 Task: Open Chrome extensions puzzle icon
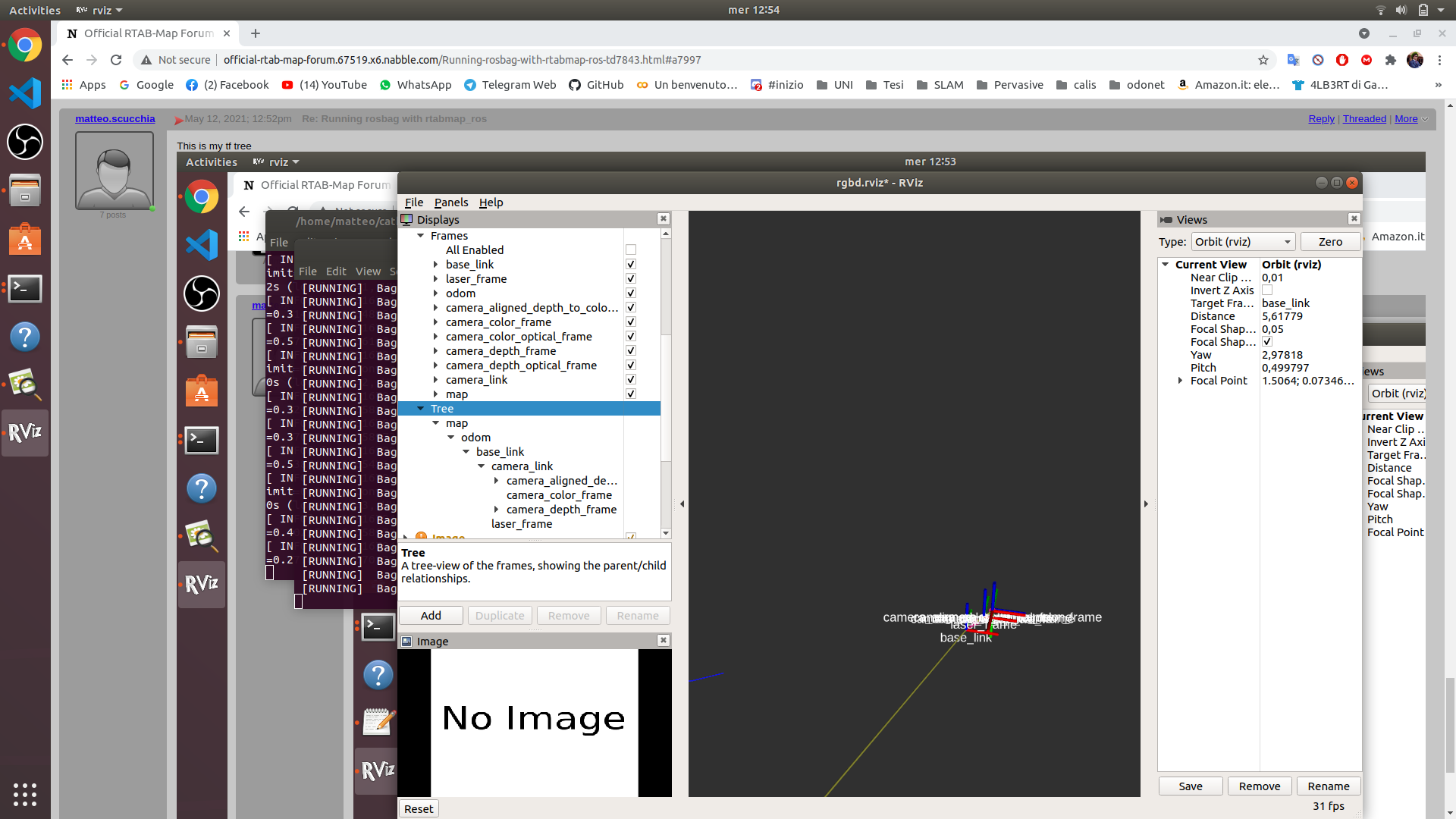(1390, 60)
